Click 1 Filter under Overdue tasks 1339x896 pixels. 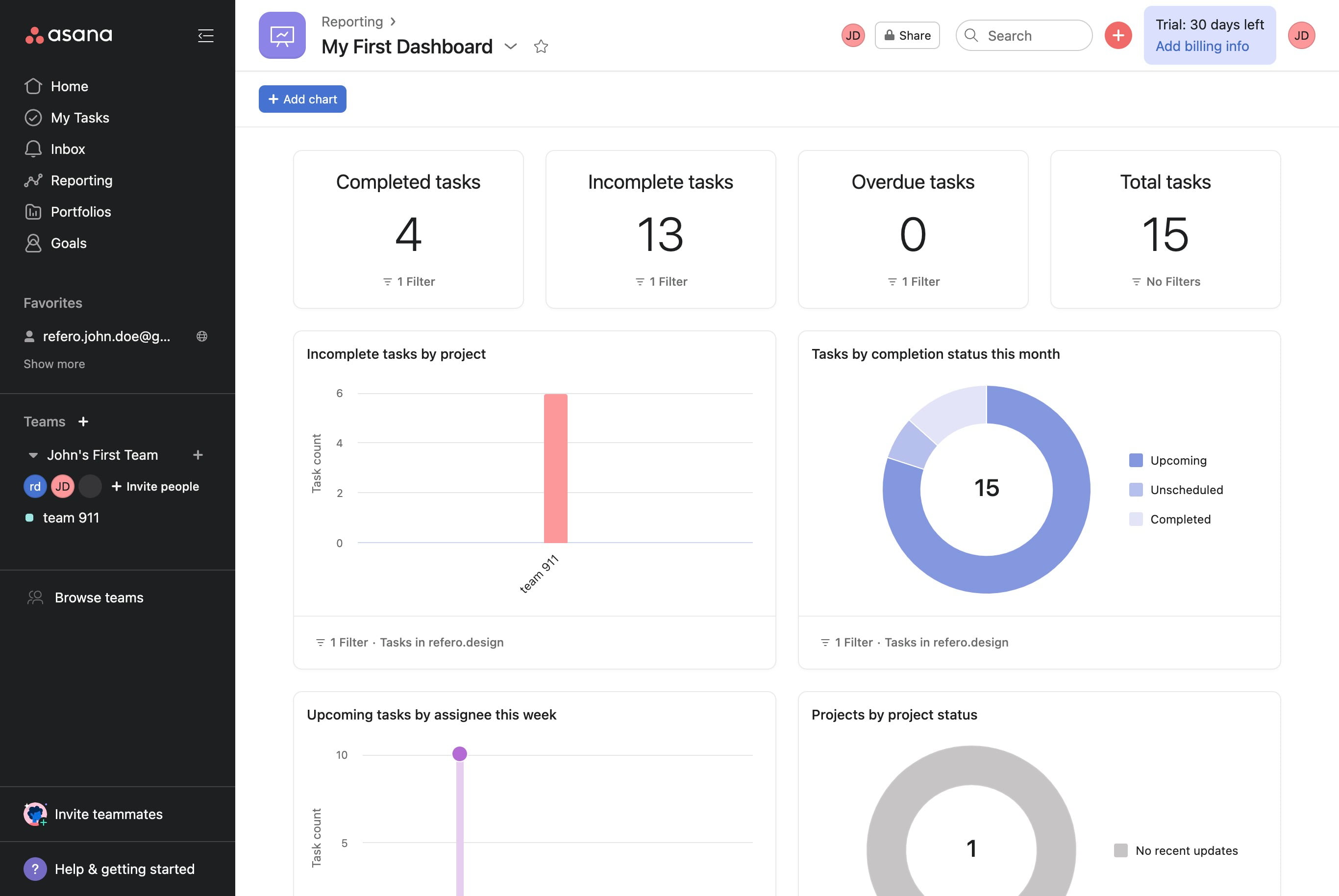(x=914, y=282)
